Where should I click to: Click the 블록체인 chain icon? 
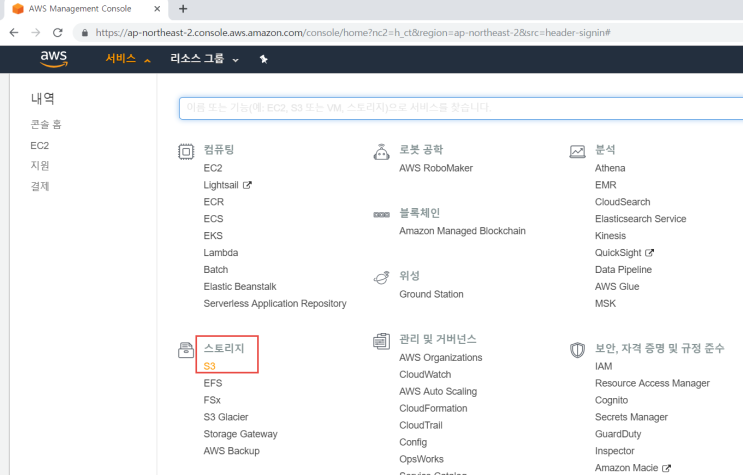[x=381, y=215]
